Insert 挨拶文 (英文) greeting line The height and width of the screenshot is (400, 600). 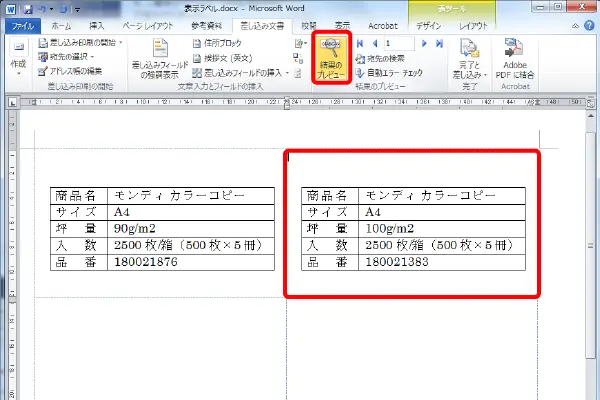[x=222, y=58]
